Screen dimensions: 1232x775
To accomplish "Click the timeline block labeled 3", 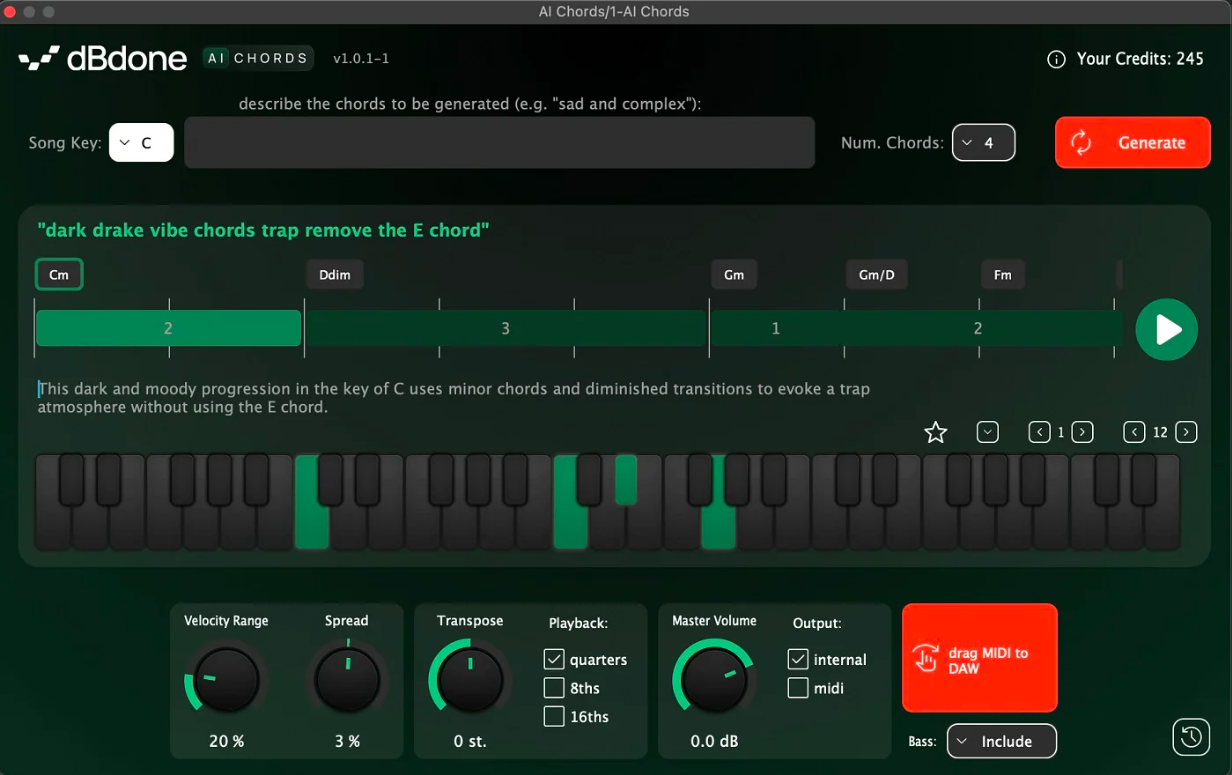I will (x=505, y=328).
